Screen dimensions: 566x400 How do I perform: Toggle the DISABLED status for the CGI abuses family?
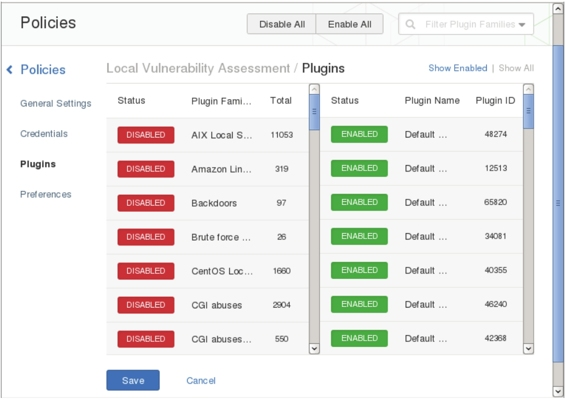[x=146, y=305]
